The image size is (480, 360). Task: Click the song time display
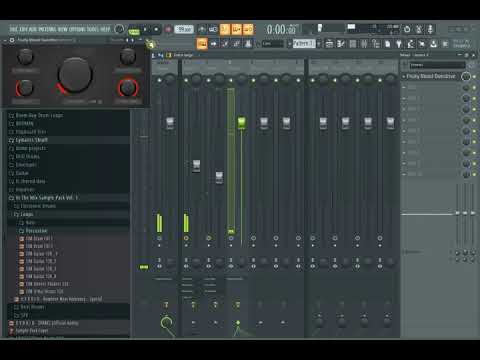click(282, 29)
